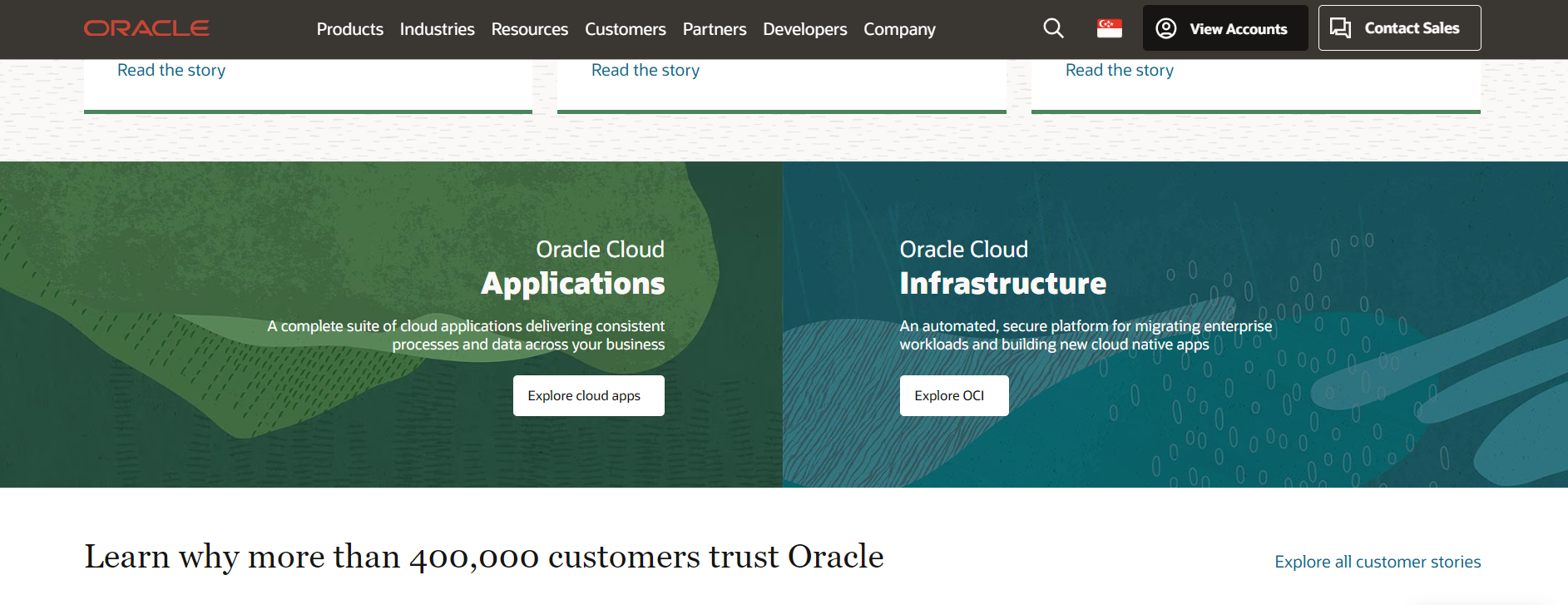Click the "Learn why more than 400,000 customers trust Oracle" heading
The height and width of the screenshot is (605, 1568).
point(484,557)
